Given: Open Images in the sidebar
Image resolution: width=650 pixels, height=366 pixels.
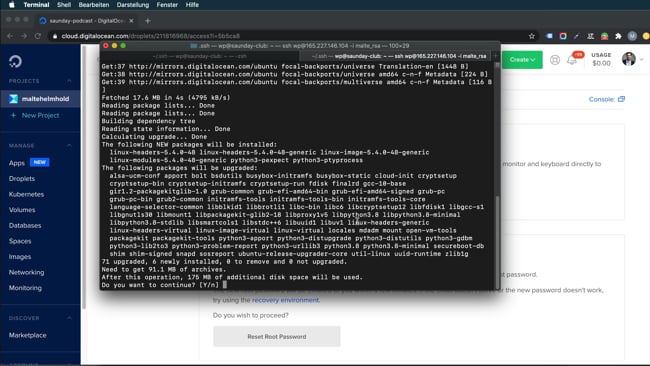Looking at the screenshot, I should tap(20, 257).
